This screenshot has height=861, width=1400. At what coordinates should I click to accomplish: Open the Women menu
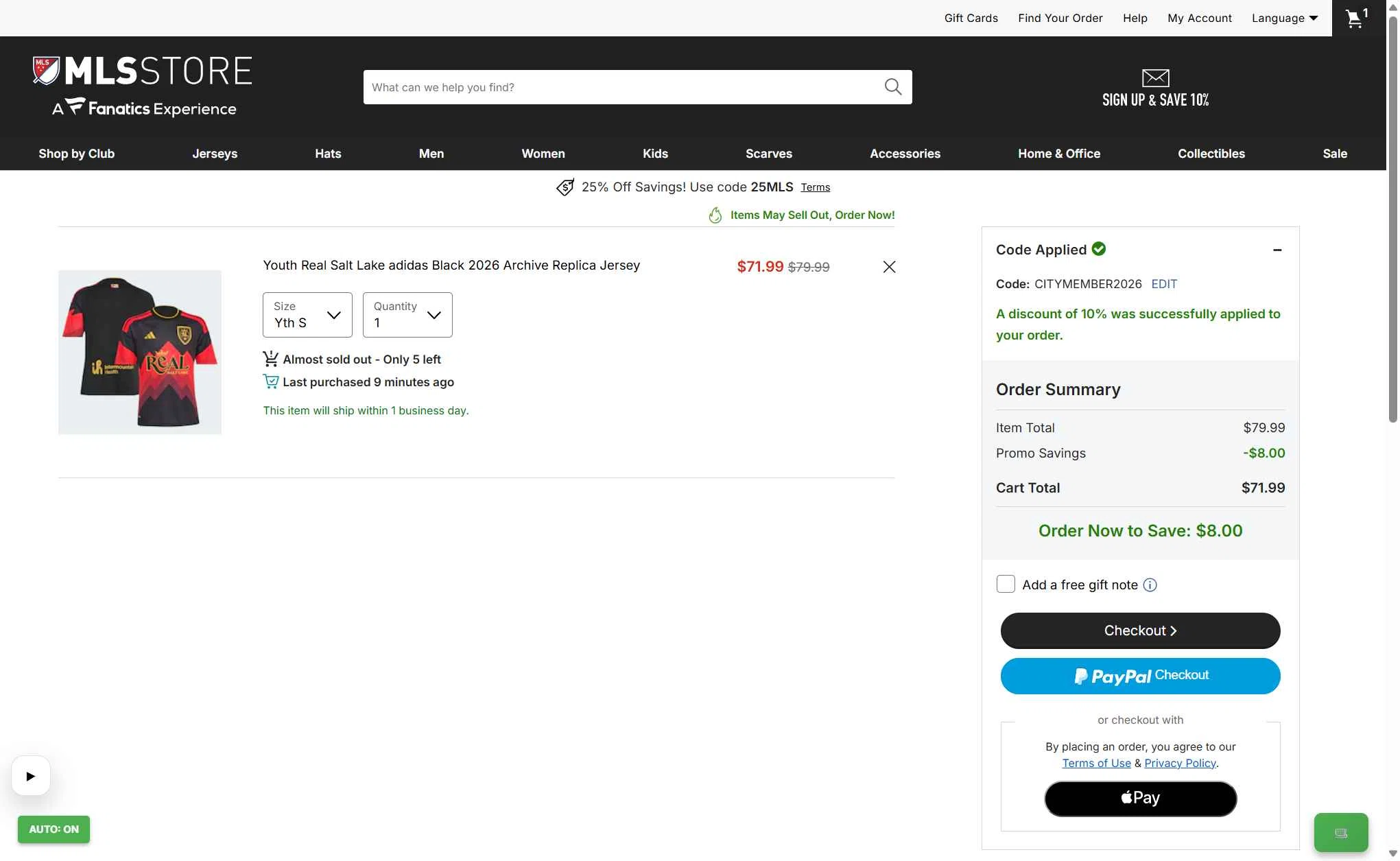tap(543, 154)
